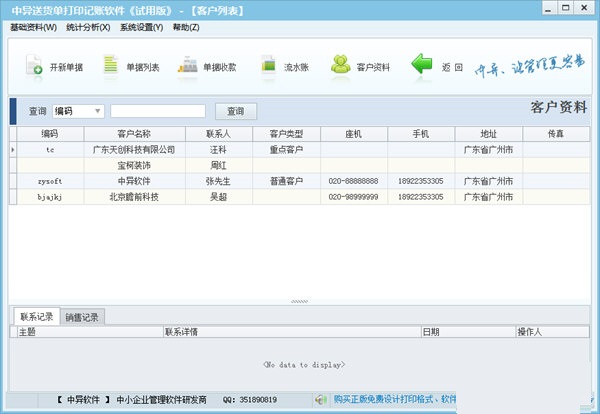Open the 系统设置(Y) menu
Viewport: 600px width, 414px height.
[x=141, y=27]
